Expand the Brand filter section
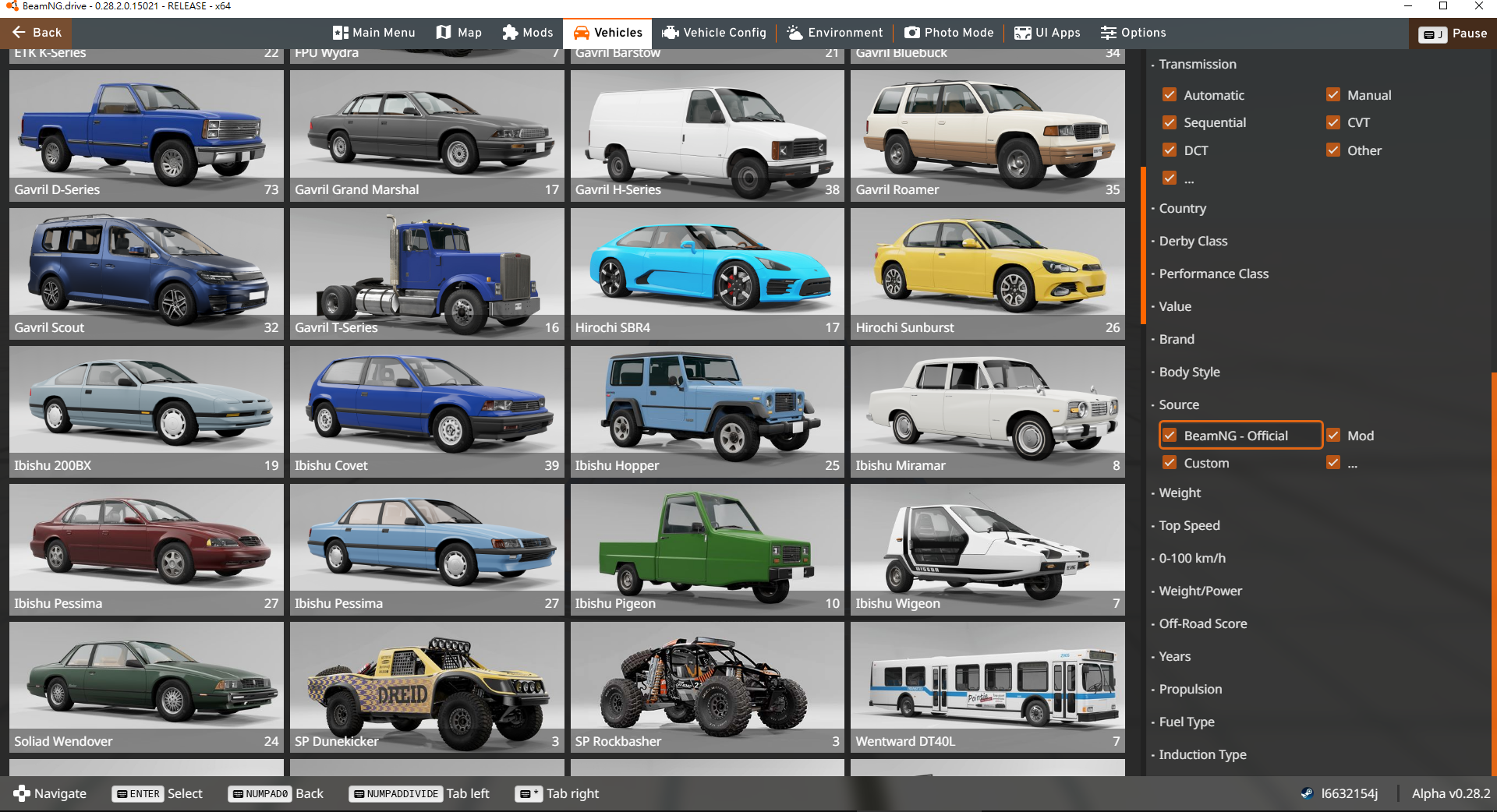Screen dimensions: 1497x812 [1176, 339]
